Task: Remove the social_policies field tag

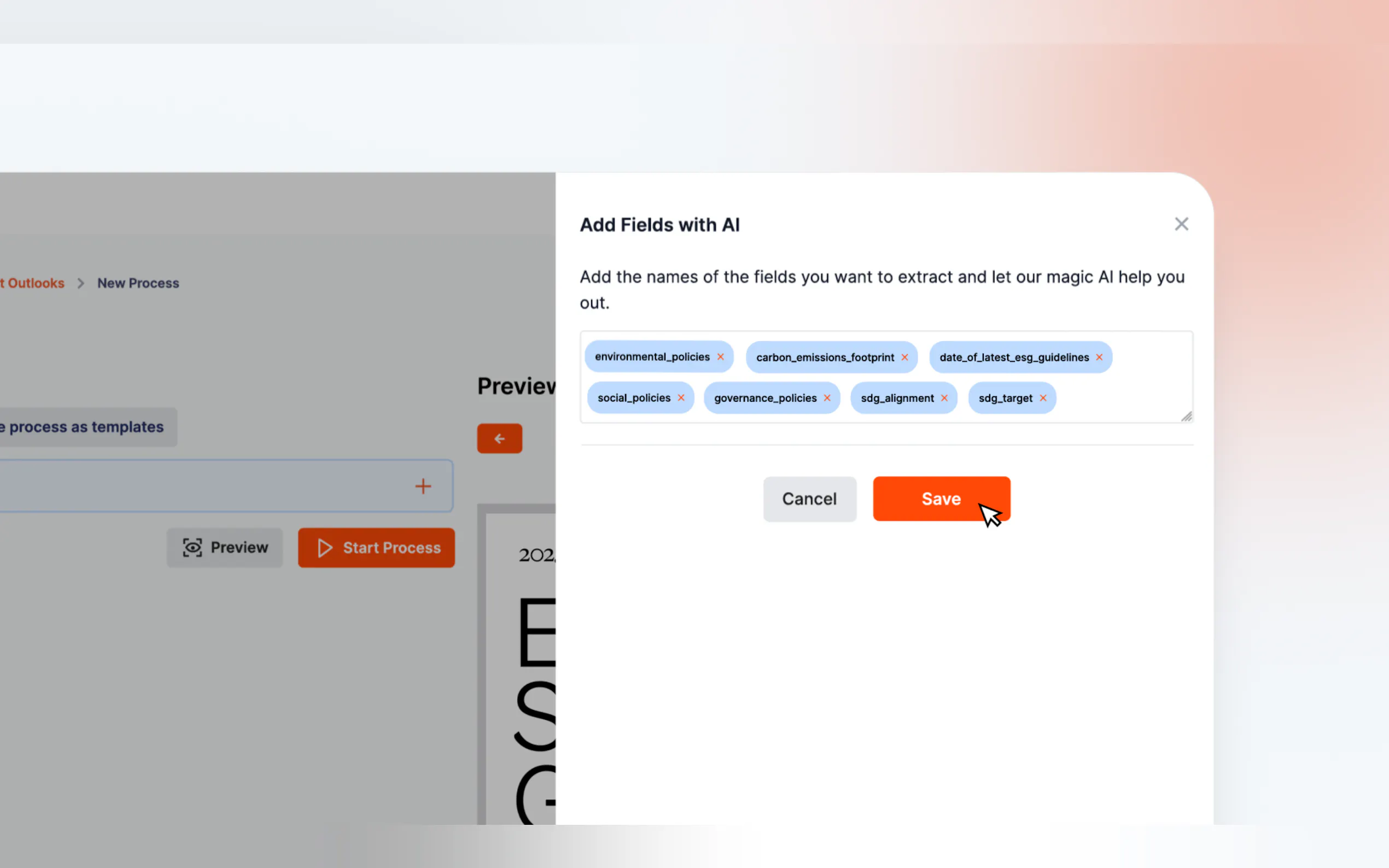Action: click(x=681, y=398)
